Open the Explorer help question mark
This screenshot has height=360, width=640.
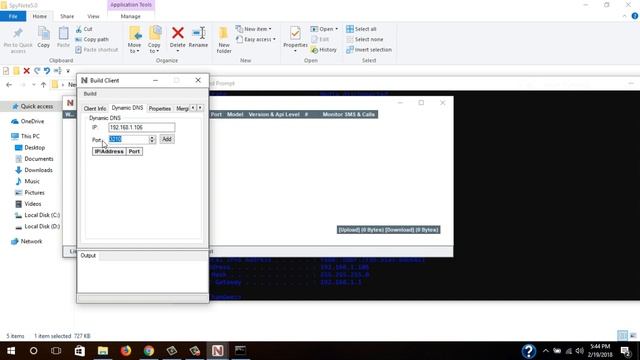click(635, 16)
